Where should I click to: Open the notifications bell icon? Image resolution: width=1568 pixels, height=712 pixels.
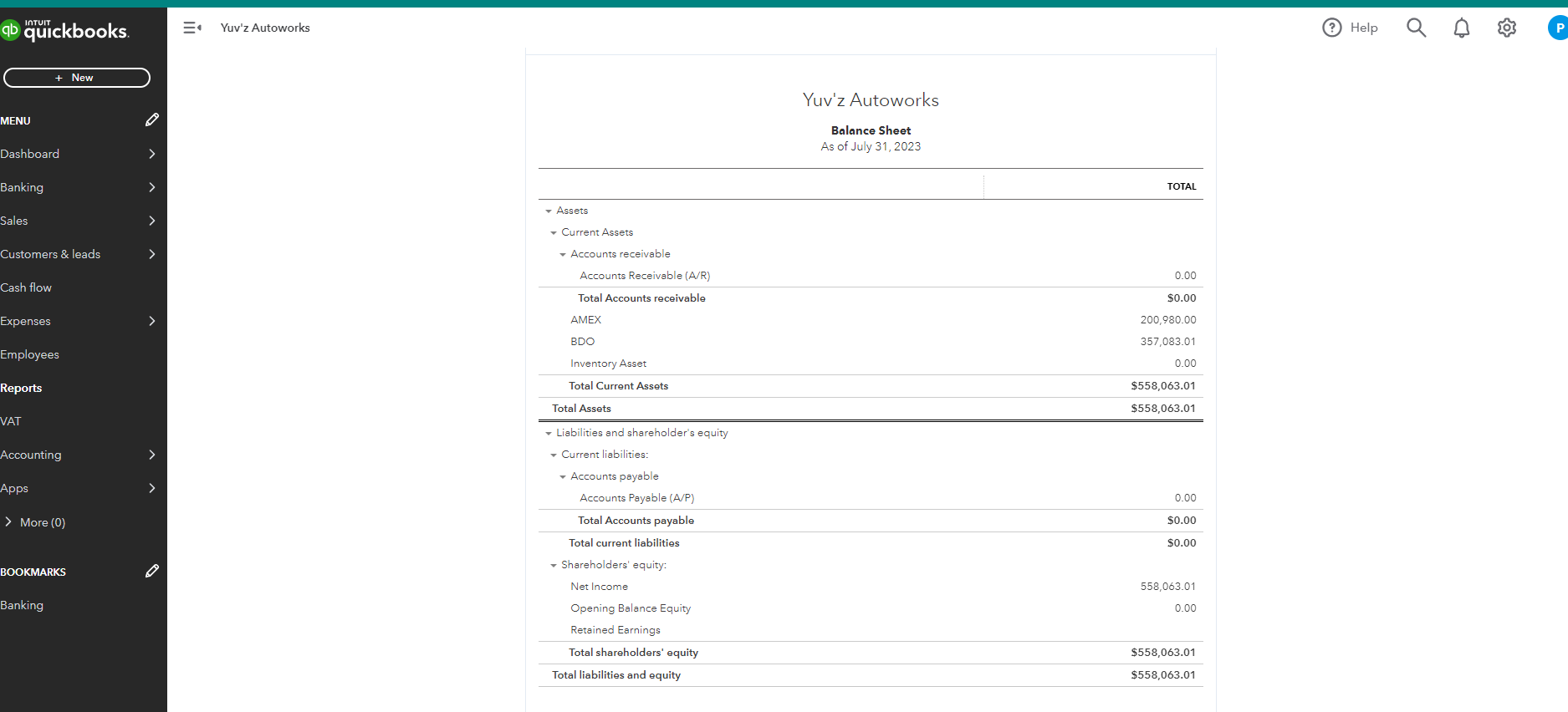1461,28
